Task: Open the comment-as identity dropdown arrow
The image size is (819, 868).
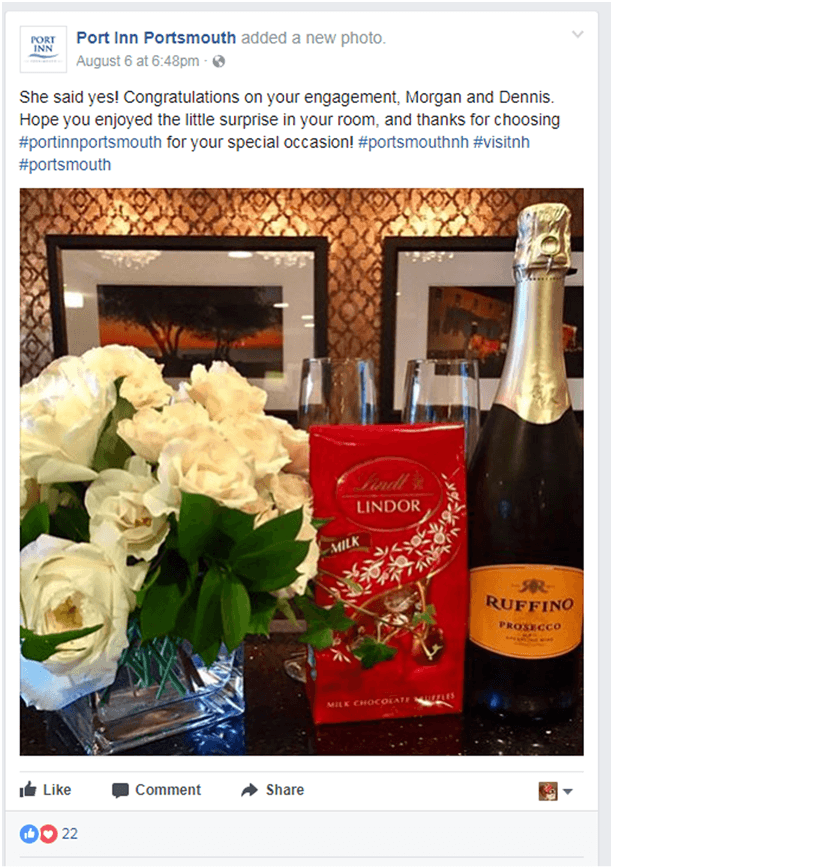Action: [x=568, y=792]
